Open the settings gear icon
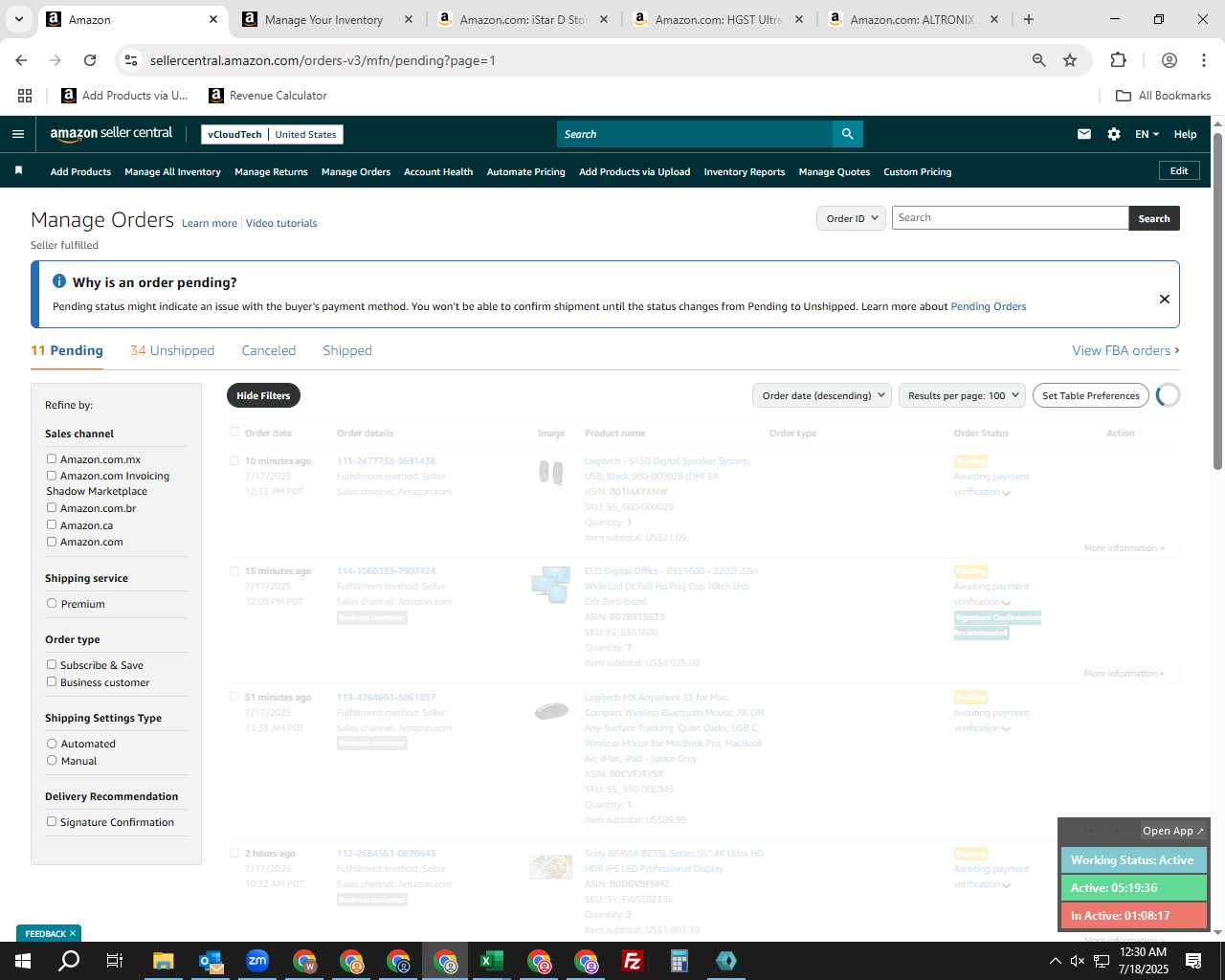This screenshot has width=1225, height=980. (1114, 134)
